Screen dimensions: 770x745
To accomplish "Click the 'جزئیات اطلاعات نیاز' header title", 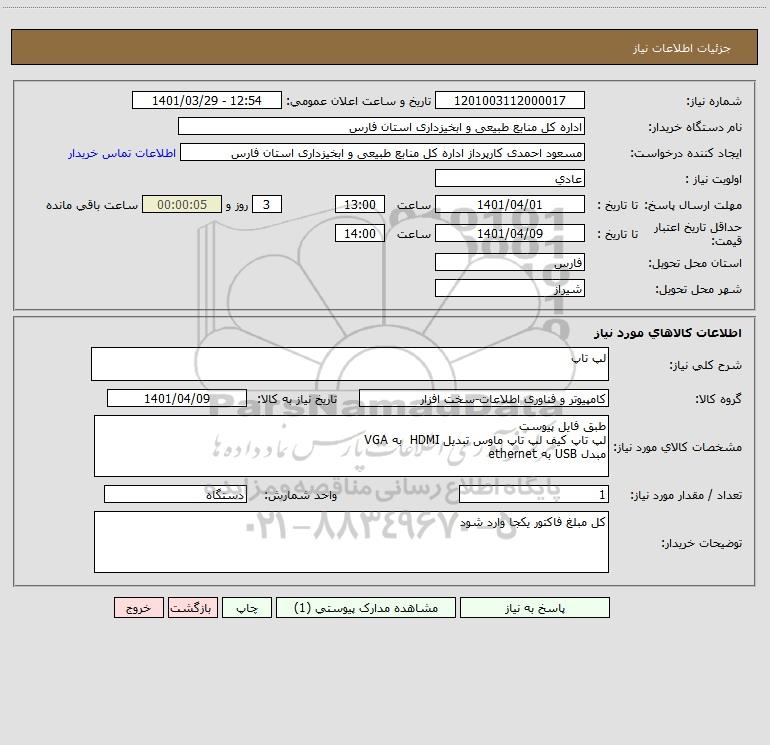I will click(682, 48).
